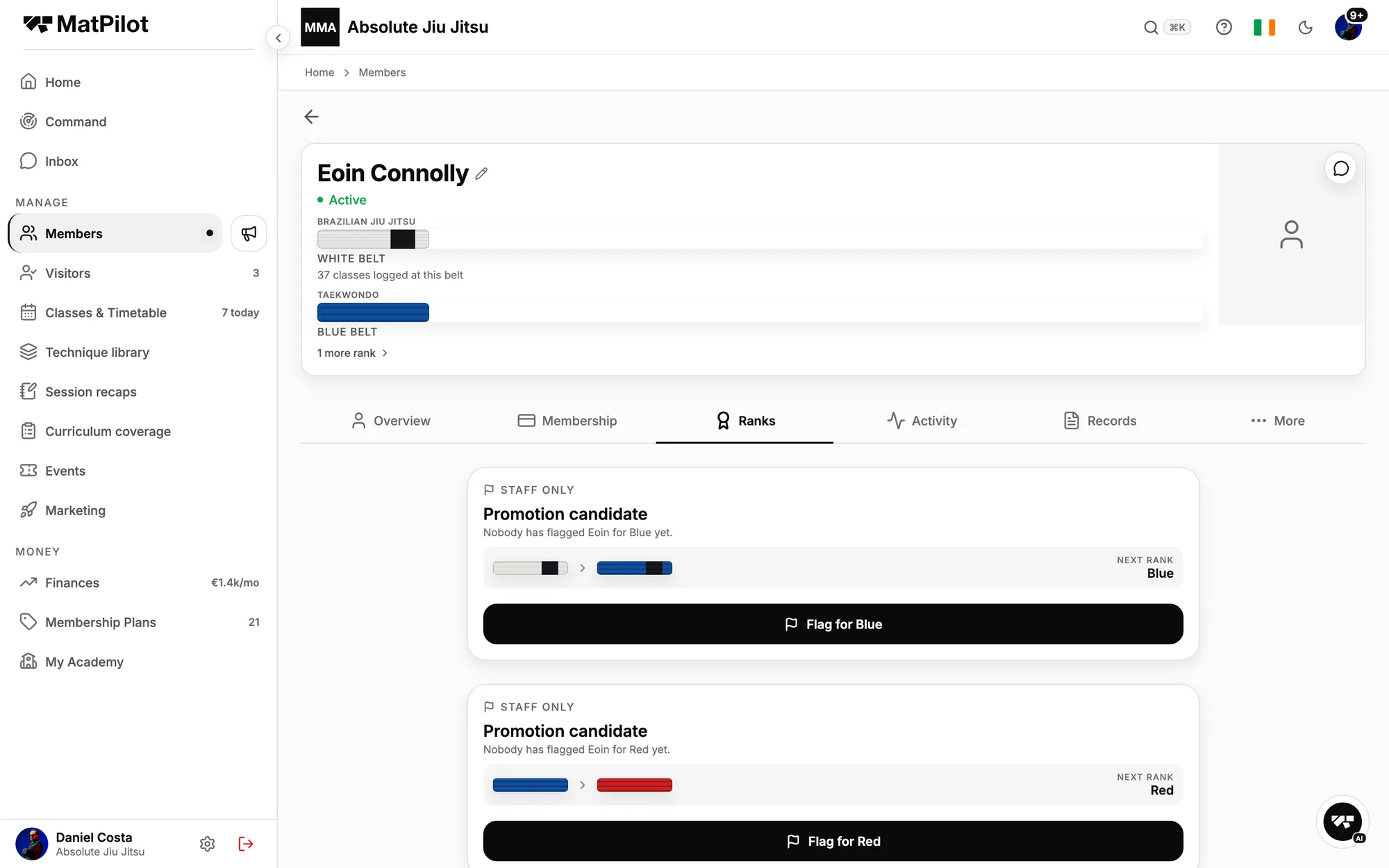Open the help question mark icon
The image size is (1389, 868).
point(1224,27)
